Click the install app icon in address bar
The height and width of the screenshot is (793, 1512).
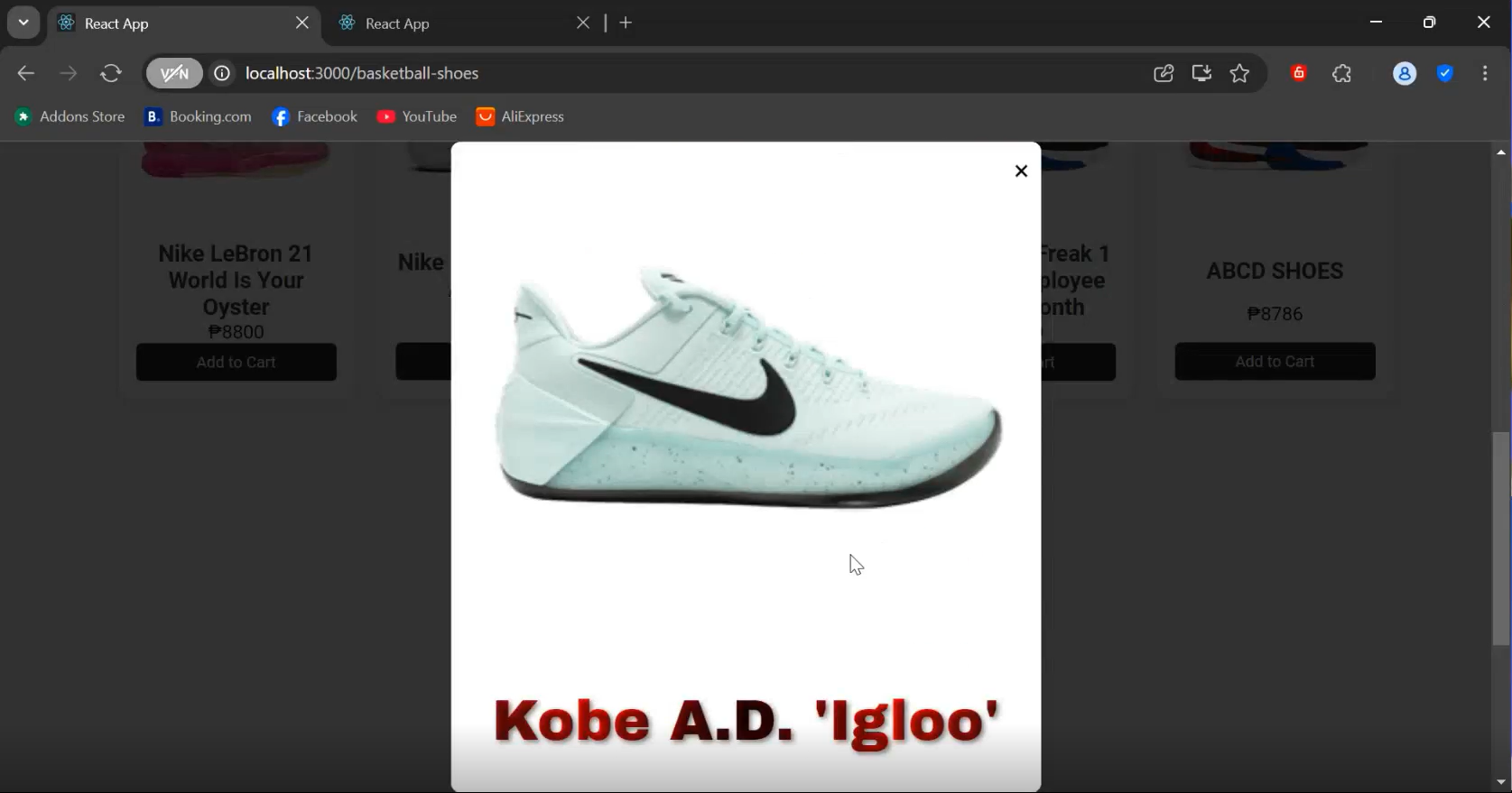1201,73
